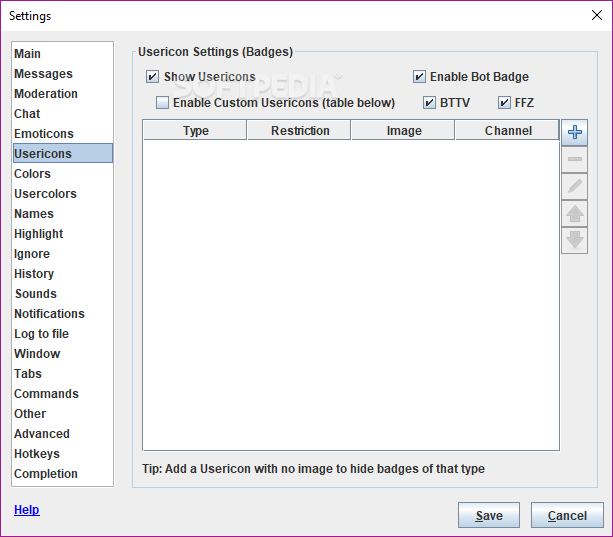Remove selected usericon with minus button
The height and width of the screenshot is (537, 613).
pos(574,159)
